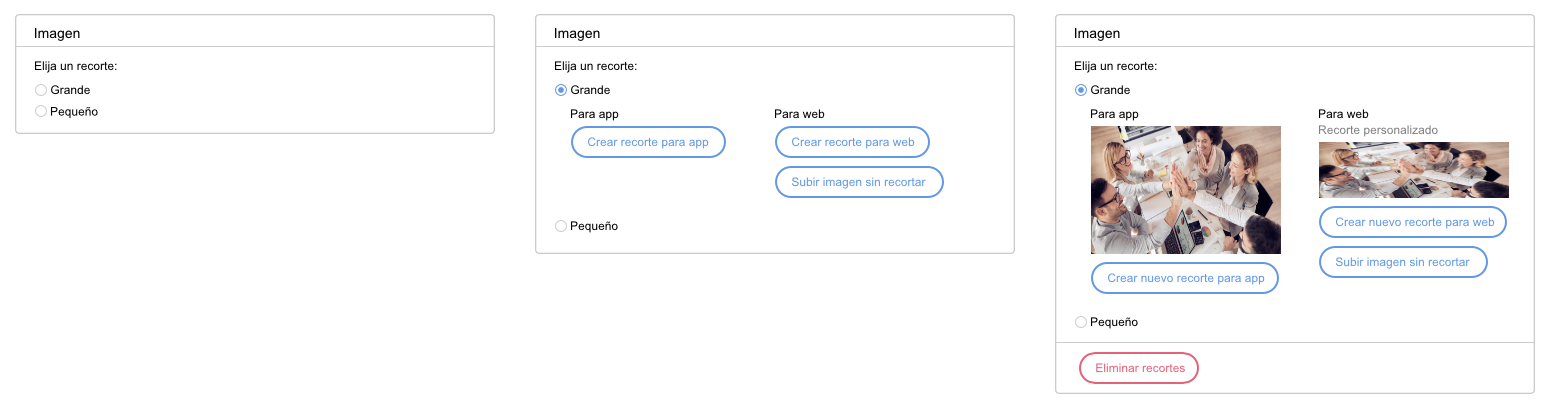This screenshot has height=420, width=1554.
Task: Choose Pequeño radio above the Eliminar recortes button
Action: click(1081, 322)
